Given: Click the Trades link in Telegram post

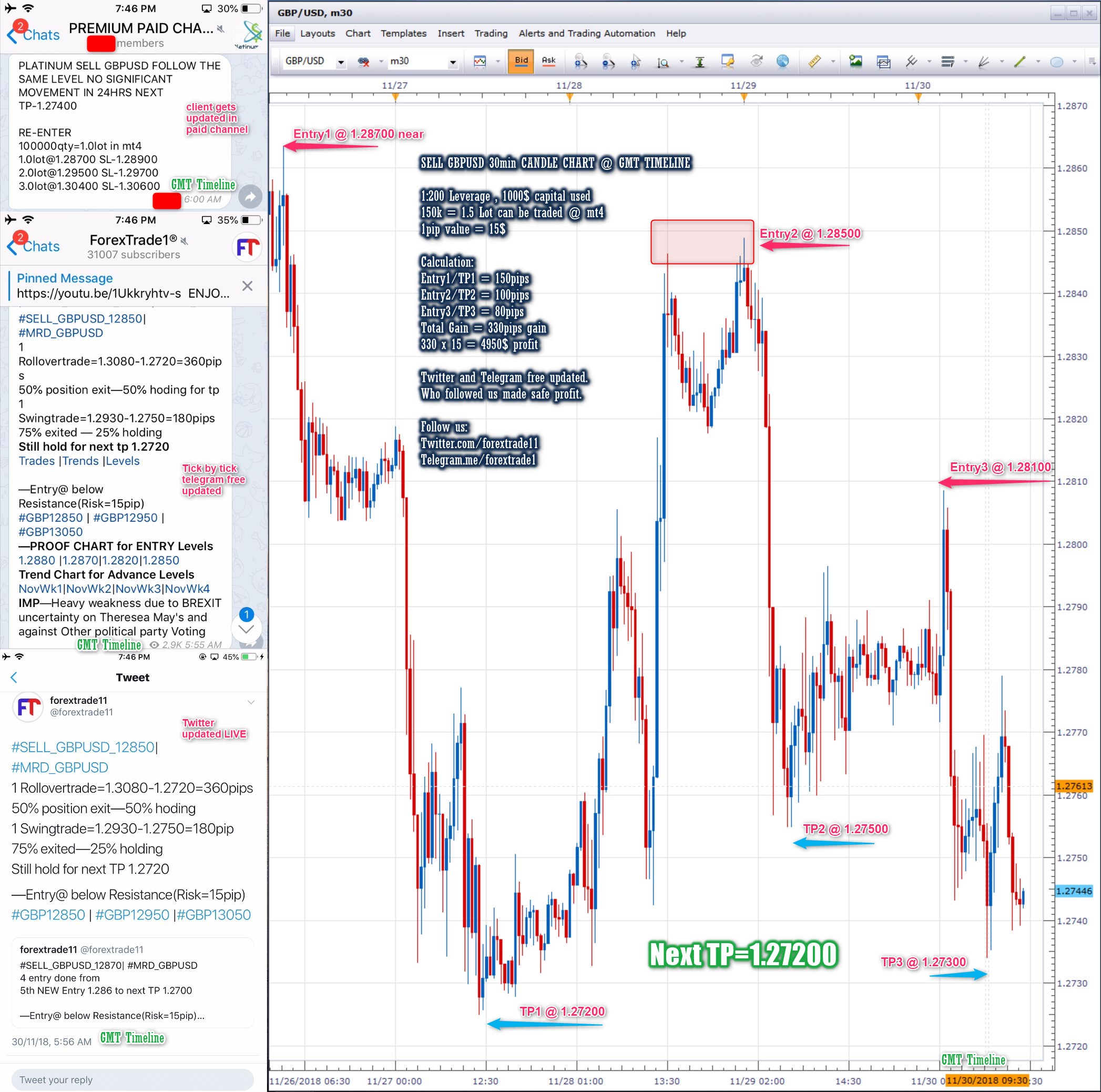Looking at the screenshot, I should point(36,461).
